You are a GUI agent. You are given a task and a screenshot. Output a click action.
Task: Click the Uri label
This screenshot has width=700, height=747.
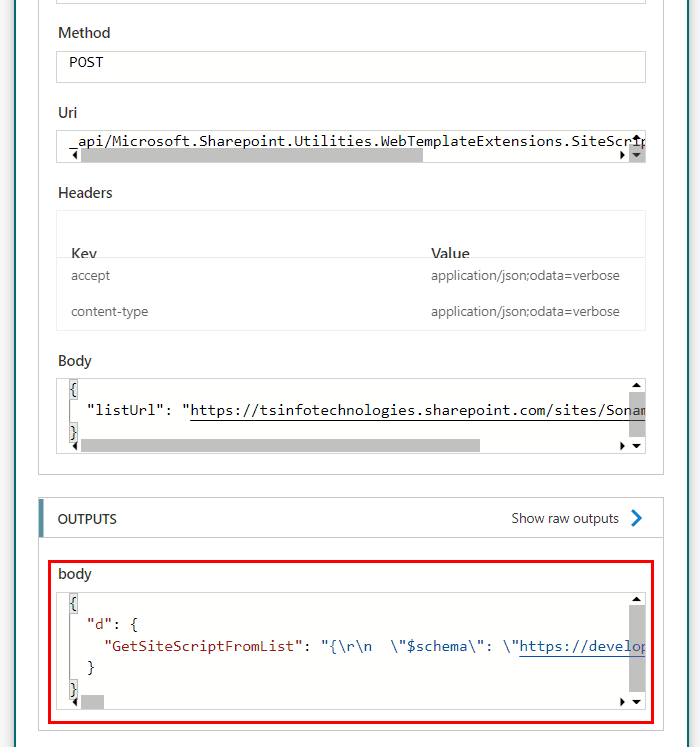pos(67,113)
